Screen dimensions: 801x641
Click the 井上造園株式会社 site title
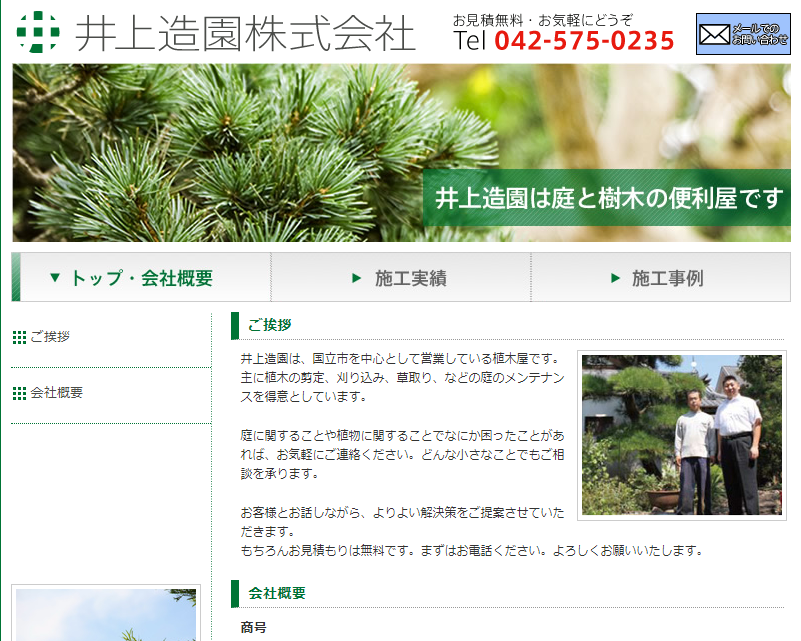click(245, 34)
